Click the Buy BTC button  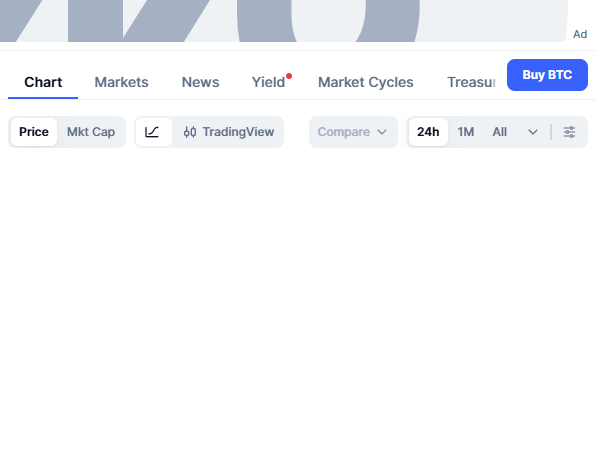(547, 75)
